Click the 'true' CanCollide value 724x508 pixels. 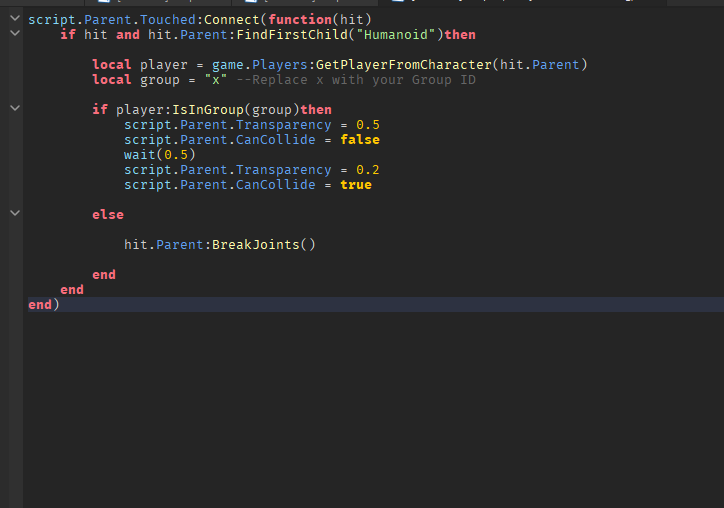pyautogui.click(x=356, y=185)
